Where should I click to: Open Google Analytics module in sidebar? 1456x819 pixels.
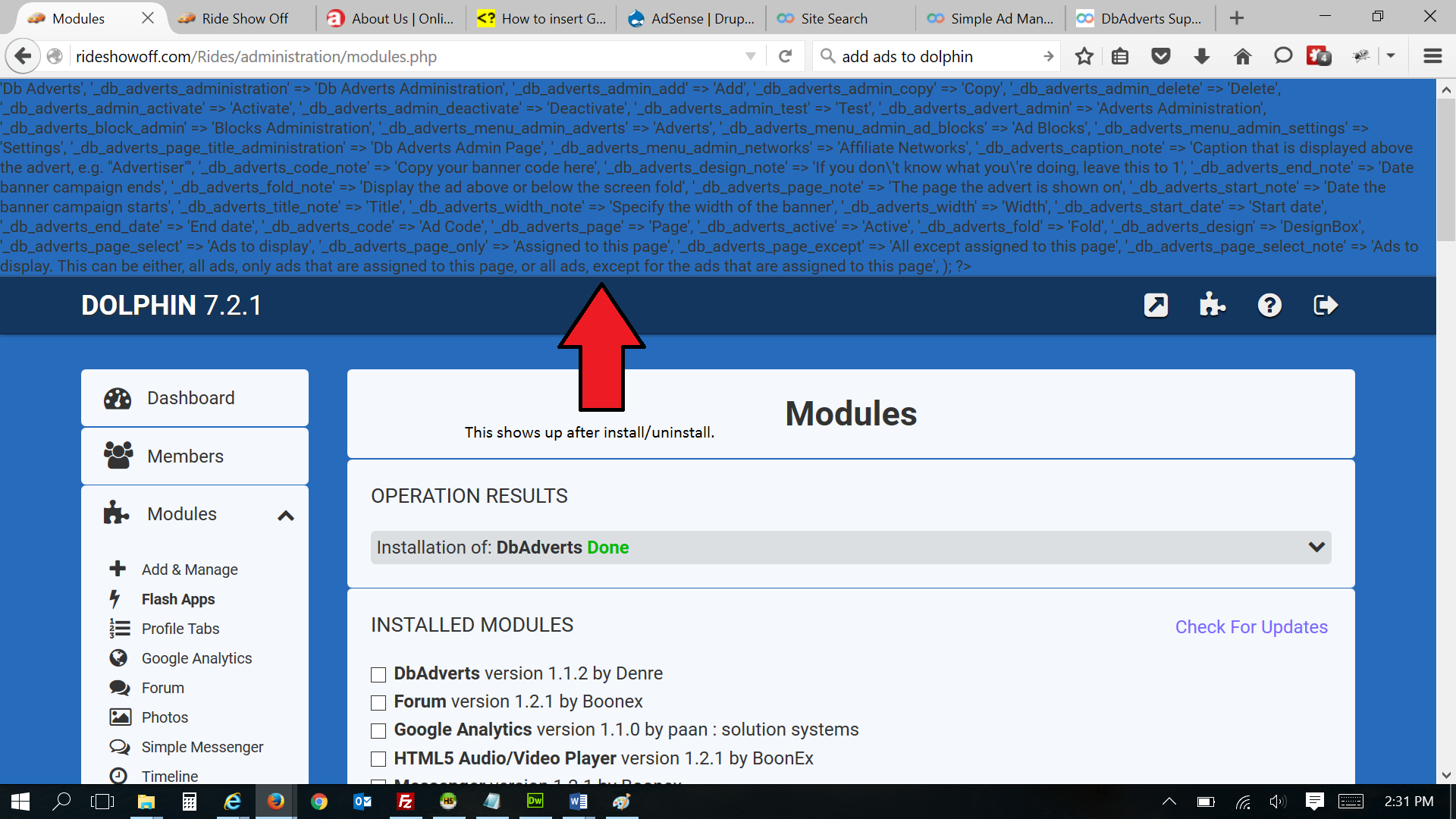click(x=196, y=658)
